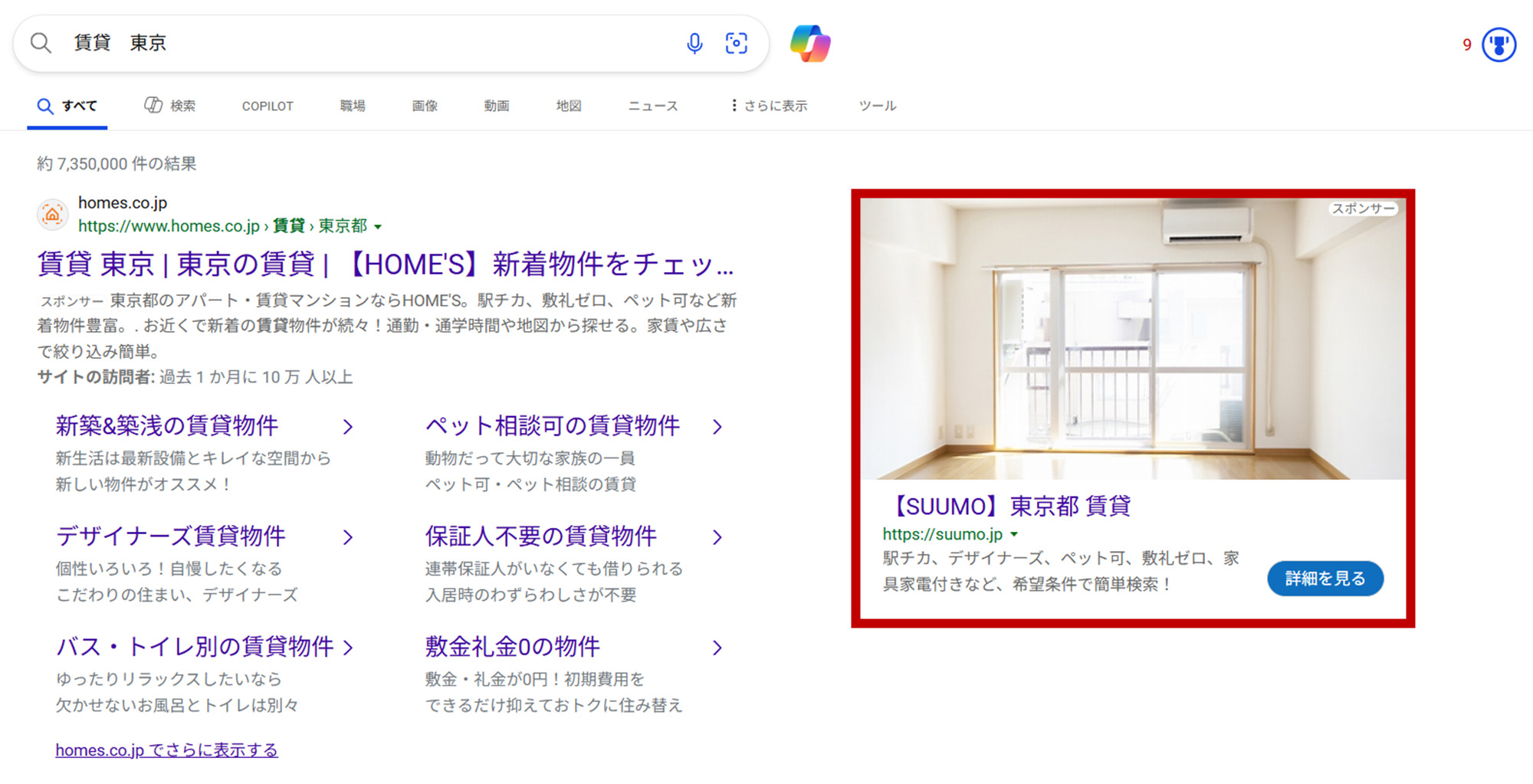Open the ニュース tab
The image size is (1533, 784).
(x=653, y=106)
